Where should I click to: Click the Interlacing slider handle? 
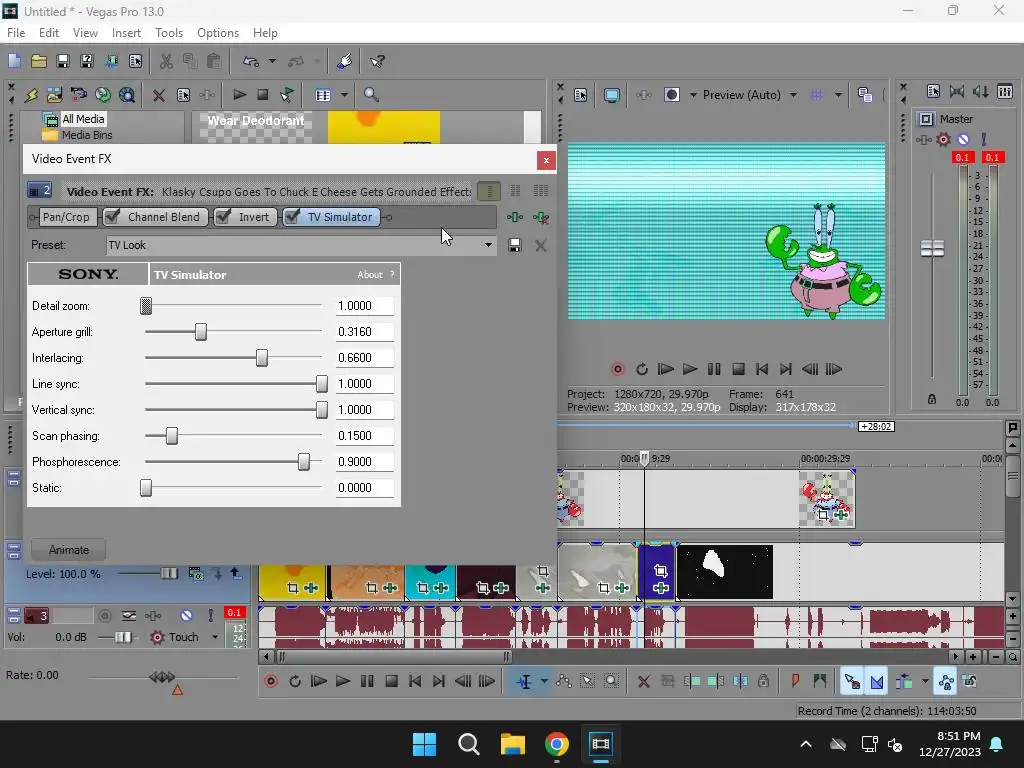262,358
